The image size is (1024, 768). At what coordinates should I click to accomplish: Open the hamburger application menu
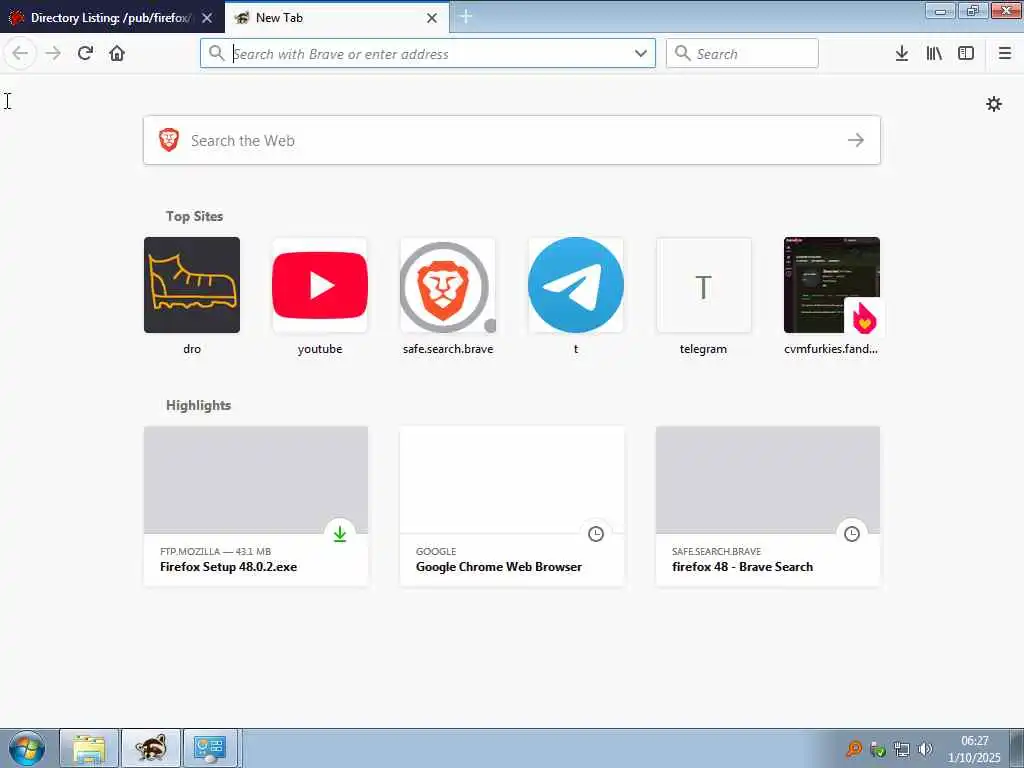[1005, 54]
